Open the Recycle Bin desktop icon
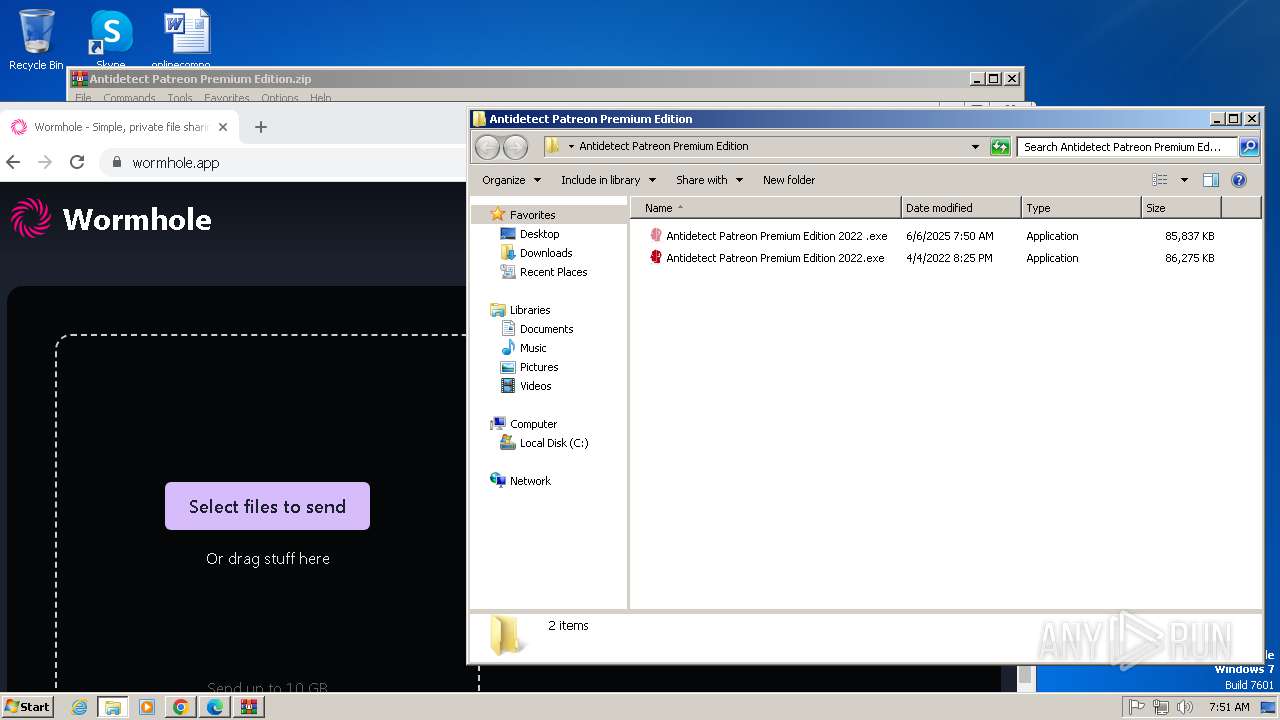The height and width of the screenshot is (720, 1280). (36, 40)
